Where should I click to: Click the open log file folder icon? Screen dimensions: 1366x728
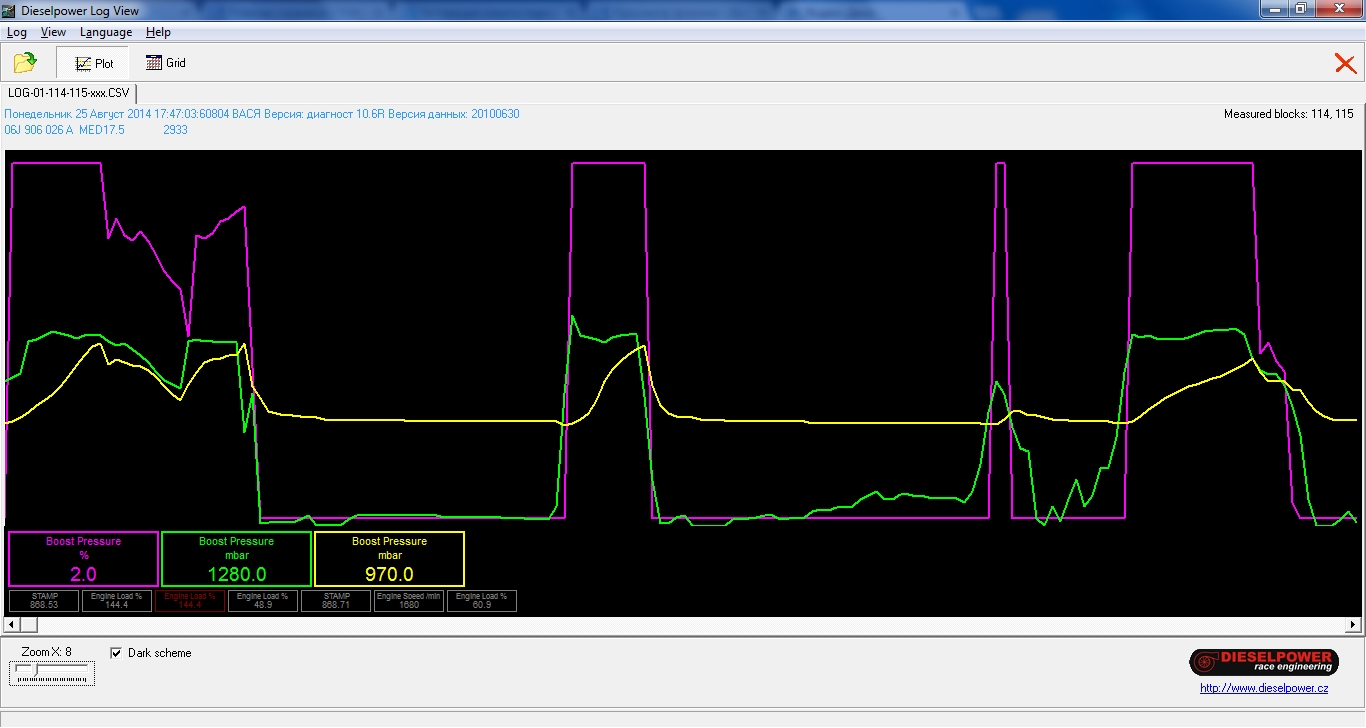click(25, 63)
